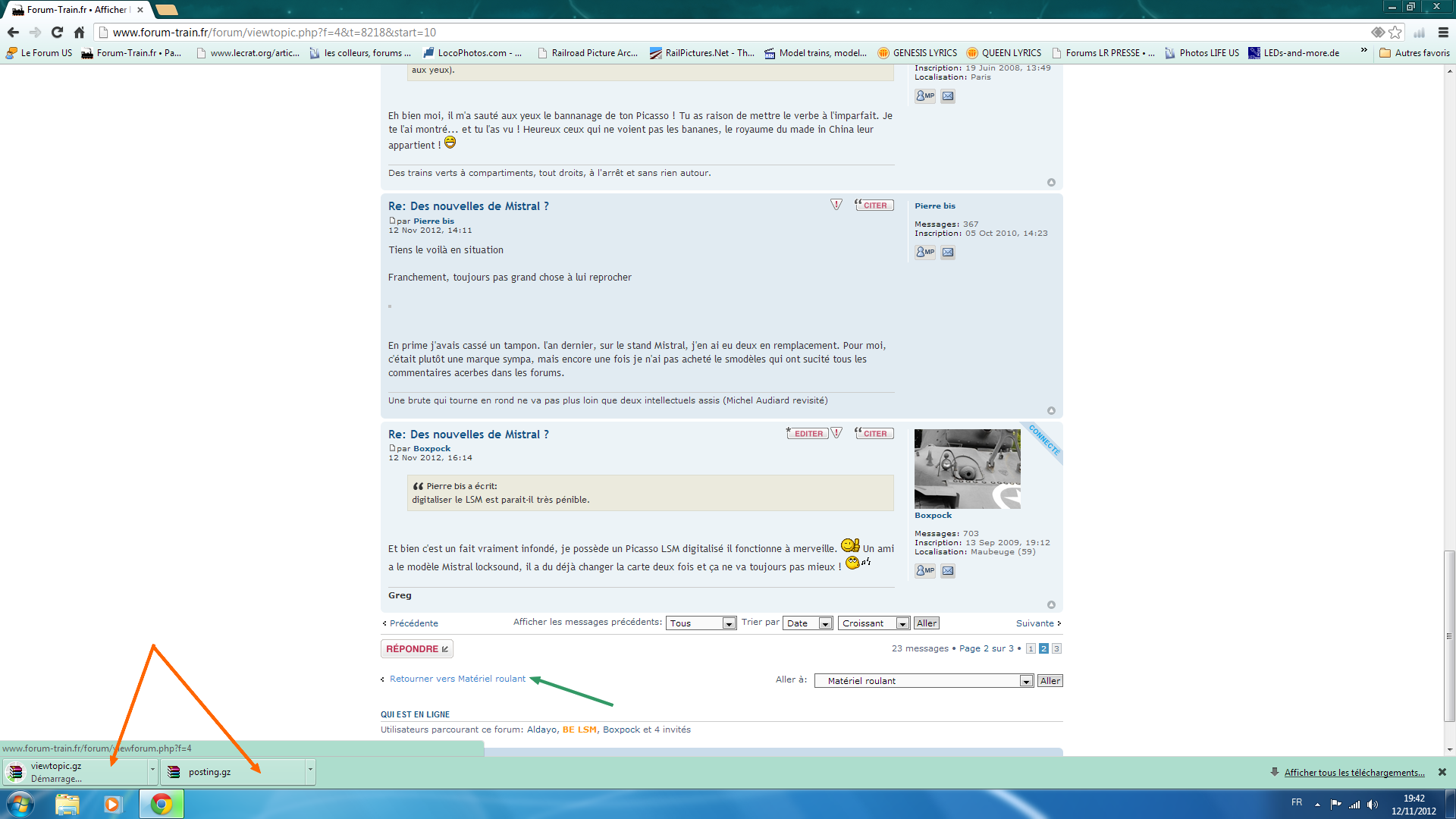Open LocoPhotos.com bookmark

[473, 53]
